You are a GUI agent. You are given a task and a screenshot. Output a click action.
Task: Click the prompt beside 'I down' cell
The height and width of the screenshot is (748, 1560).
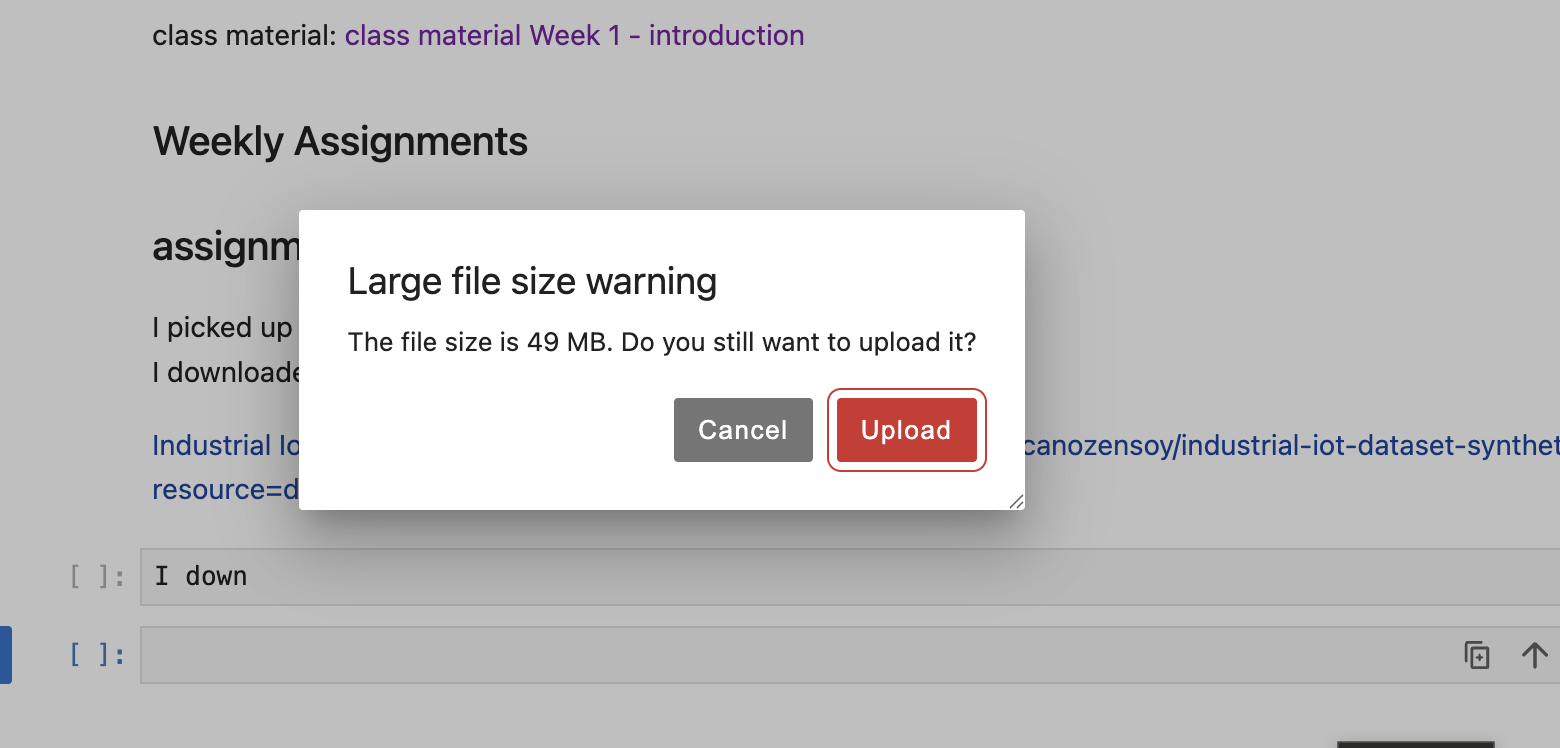coord(97,577)
